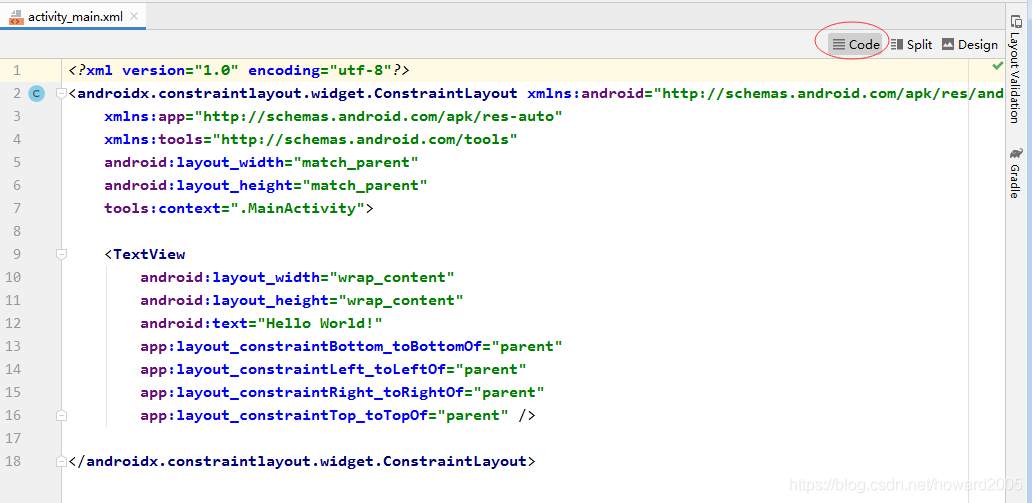
Task: Place cursor in the xml version declaration
Action: coord(240,70)
